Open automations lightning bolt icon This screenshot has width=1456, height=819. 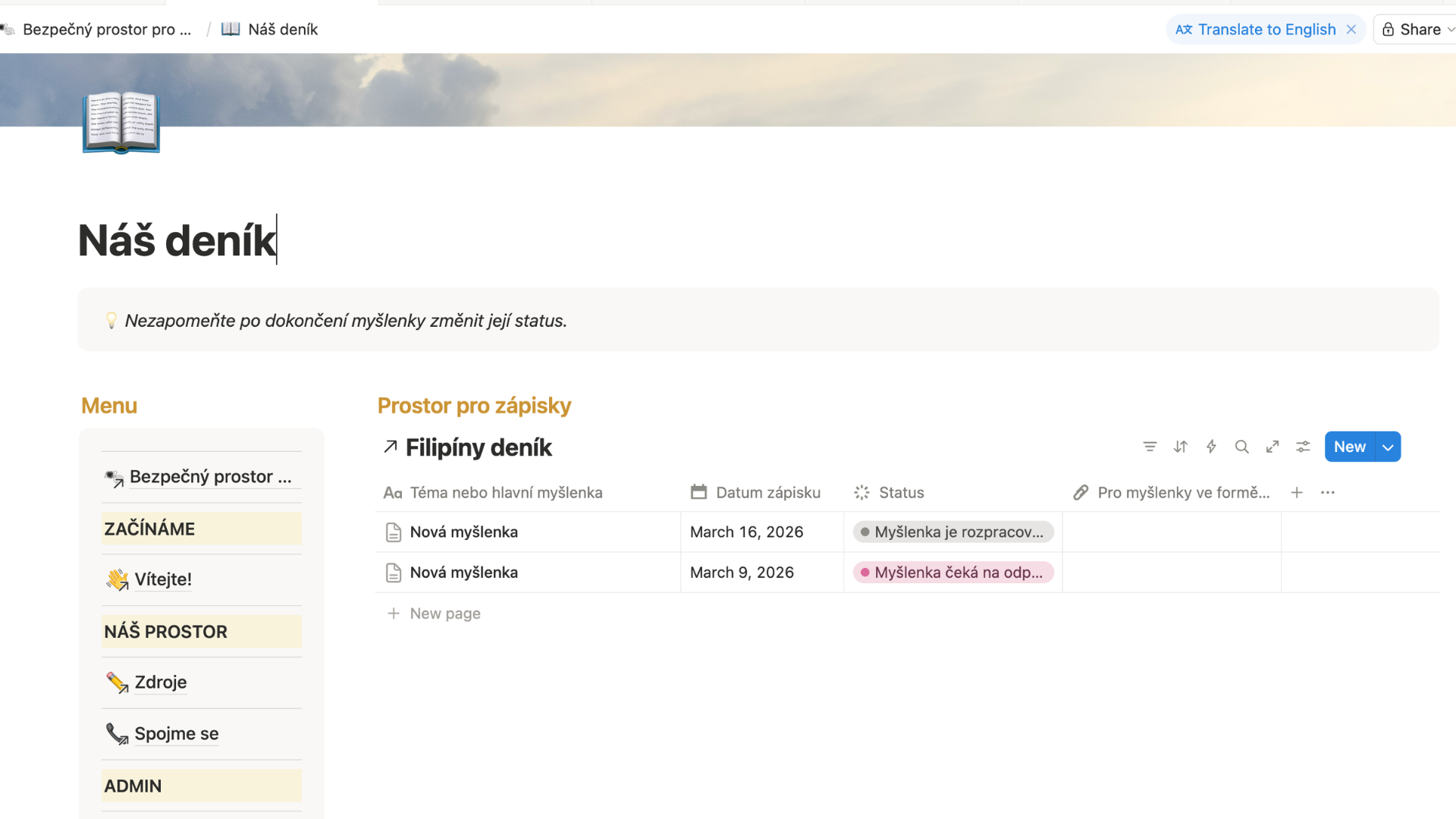[x=1211, y=447]
